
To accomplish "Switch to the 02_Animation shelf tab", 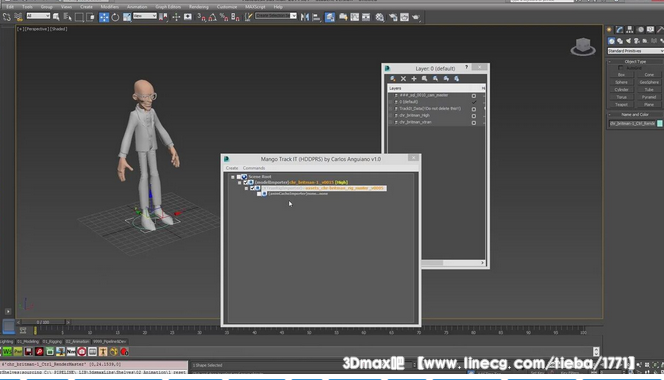I will pyautogui.click(x=77, y=341).
